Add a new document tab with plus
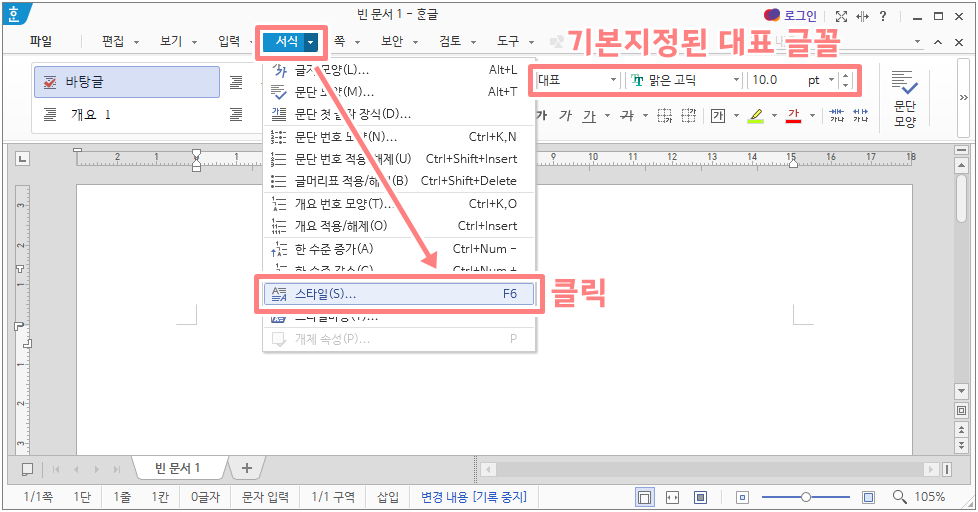Screen dimensions: 978x512 (246, 468)
